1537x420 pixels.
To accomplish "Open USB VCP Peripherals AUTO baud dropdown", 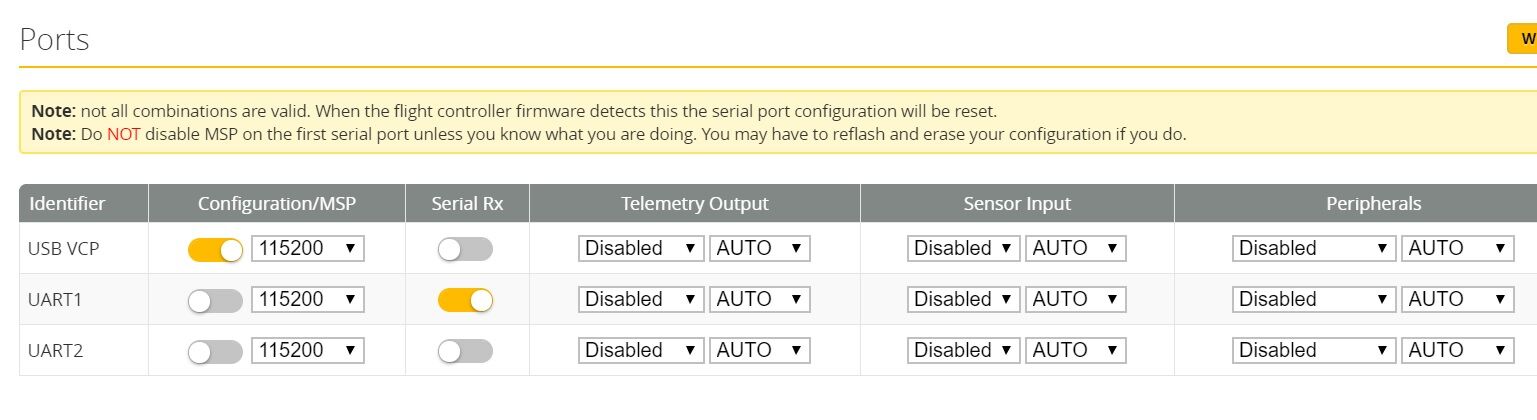I will 1458,249.
